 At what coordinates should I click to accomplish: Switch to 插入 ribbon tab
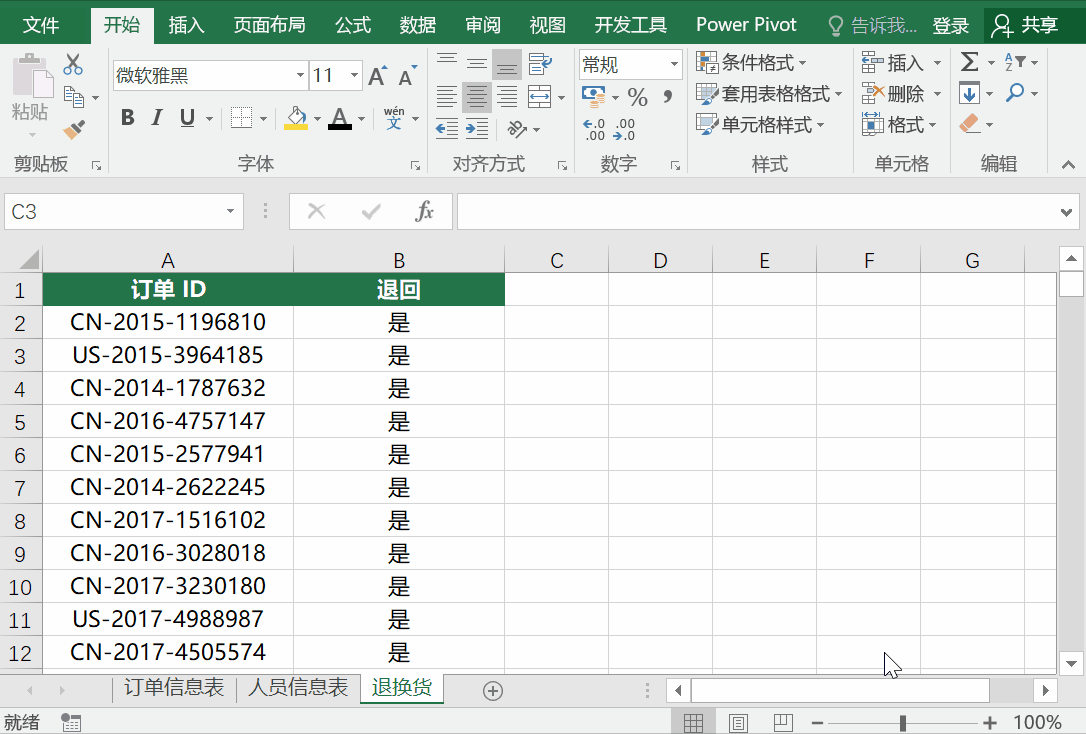(x=186, y=26)
